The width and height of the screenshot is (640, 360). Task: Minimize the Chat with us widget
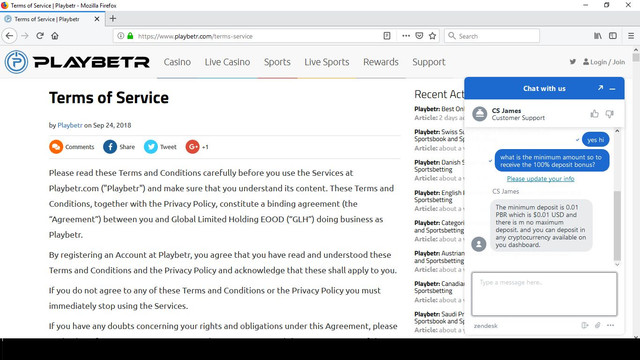coord(612,89)
